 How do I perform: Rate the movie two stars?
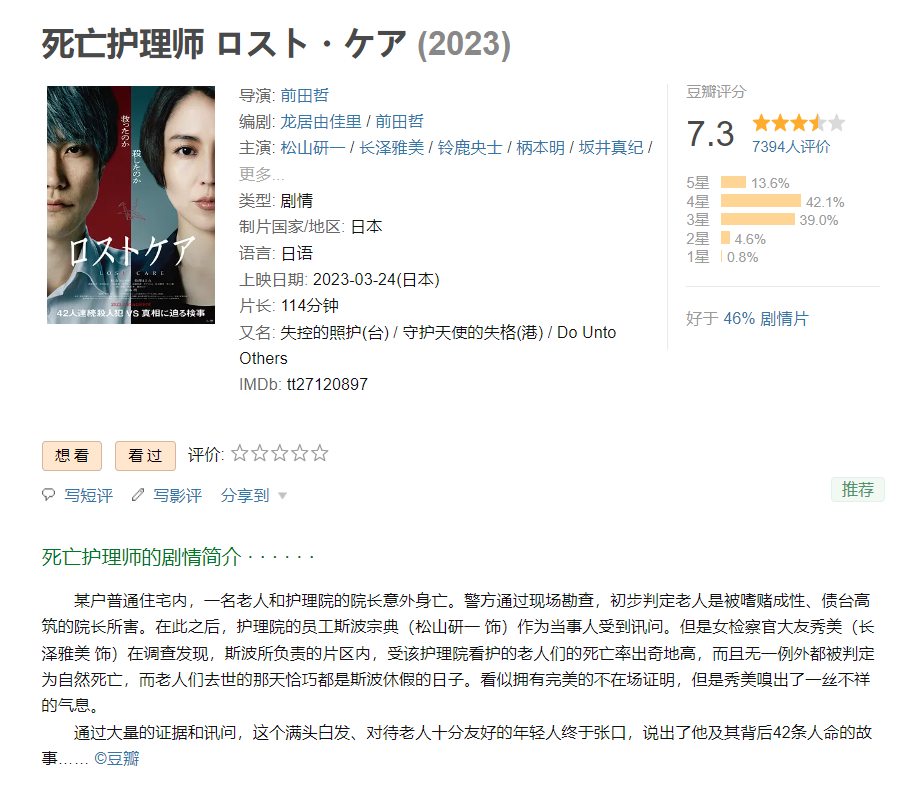pos(259,453)
